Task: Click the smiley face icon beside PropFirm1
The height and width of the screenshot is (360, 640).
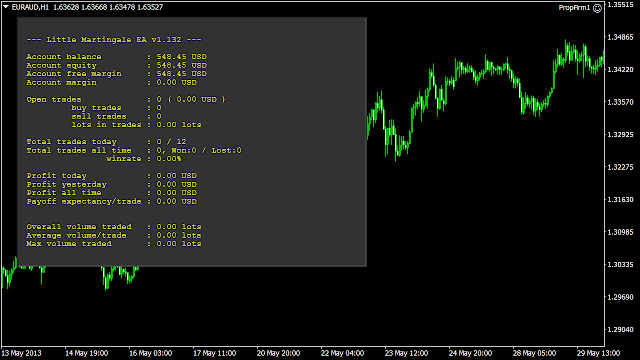Action: (597, 8)
